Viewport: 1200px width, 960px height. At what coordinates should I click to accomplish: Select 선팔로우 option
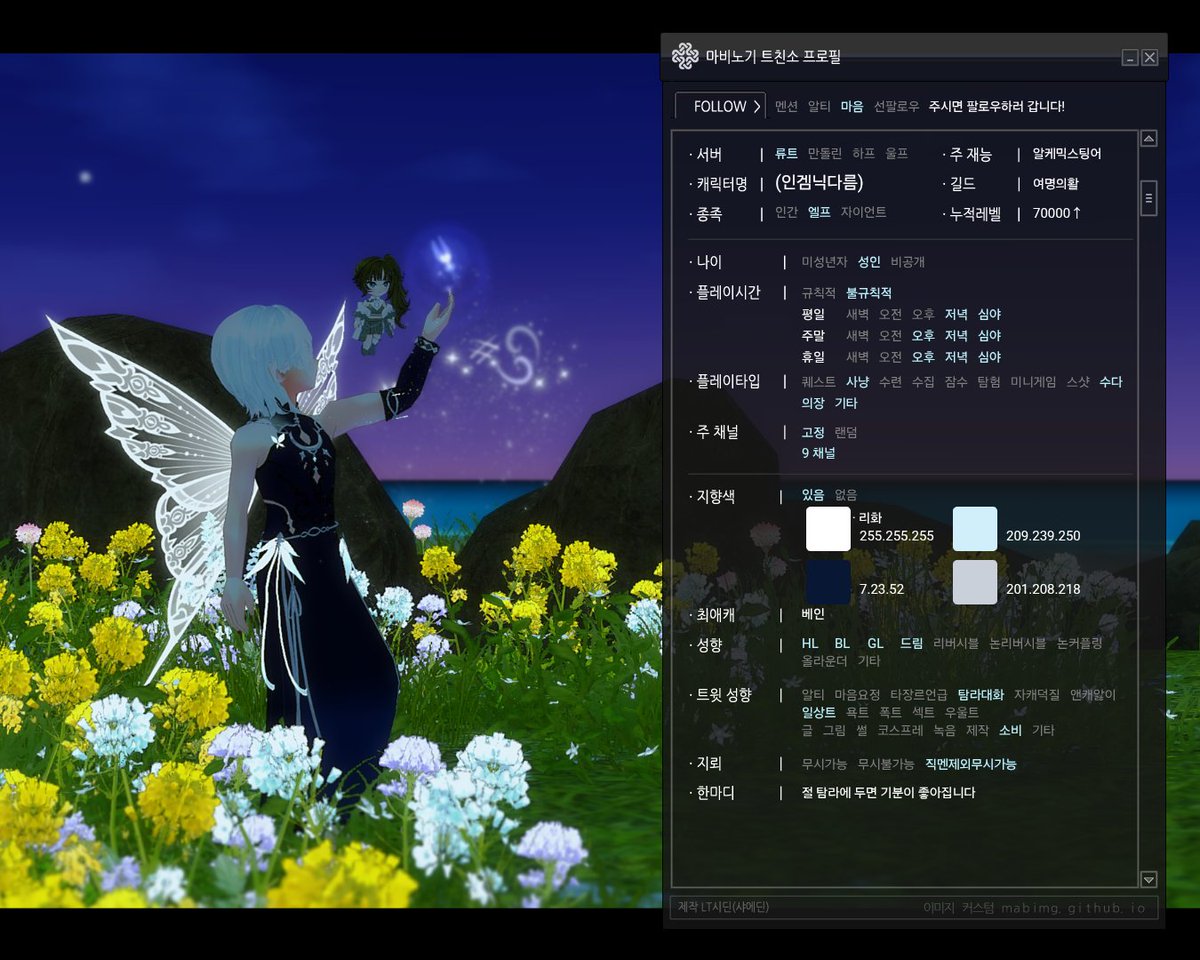click(x=896, y=106)
